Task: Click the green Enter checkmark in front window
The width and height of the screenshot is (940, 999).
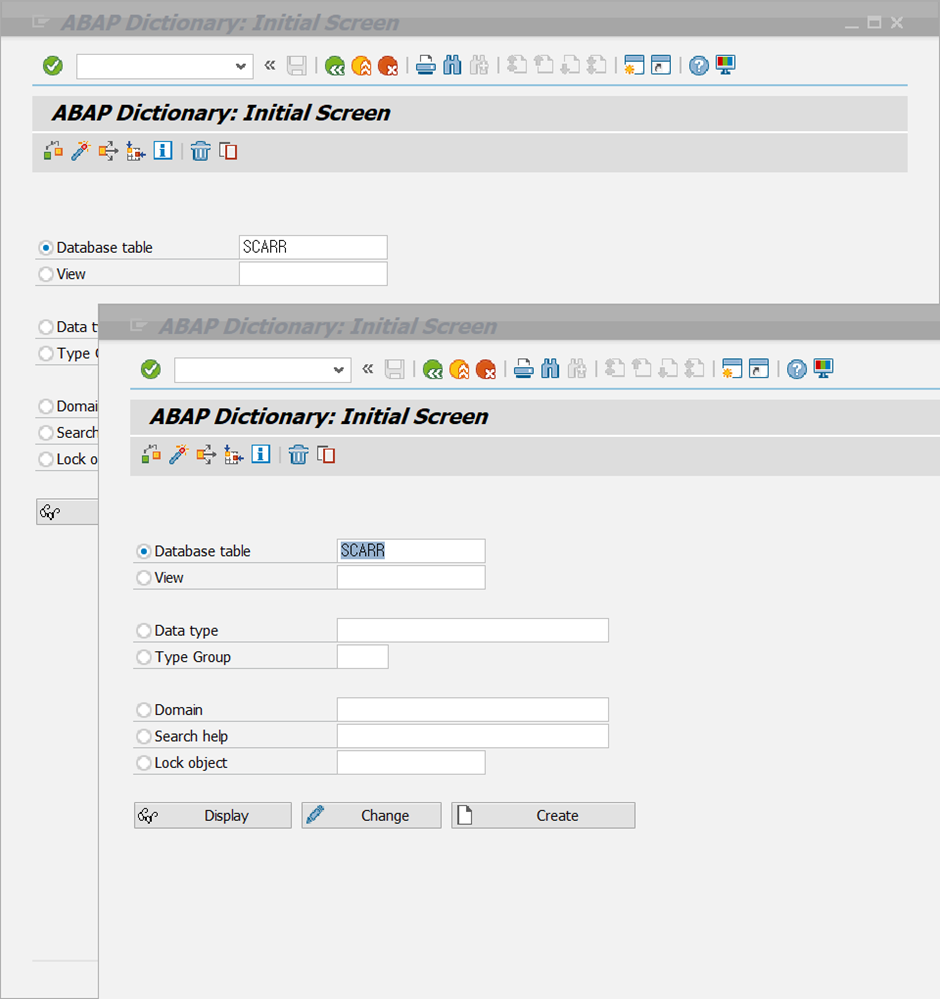Action: click(151, 369)
